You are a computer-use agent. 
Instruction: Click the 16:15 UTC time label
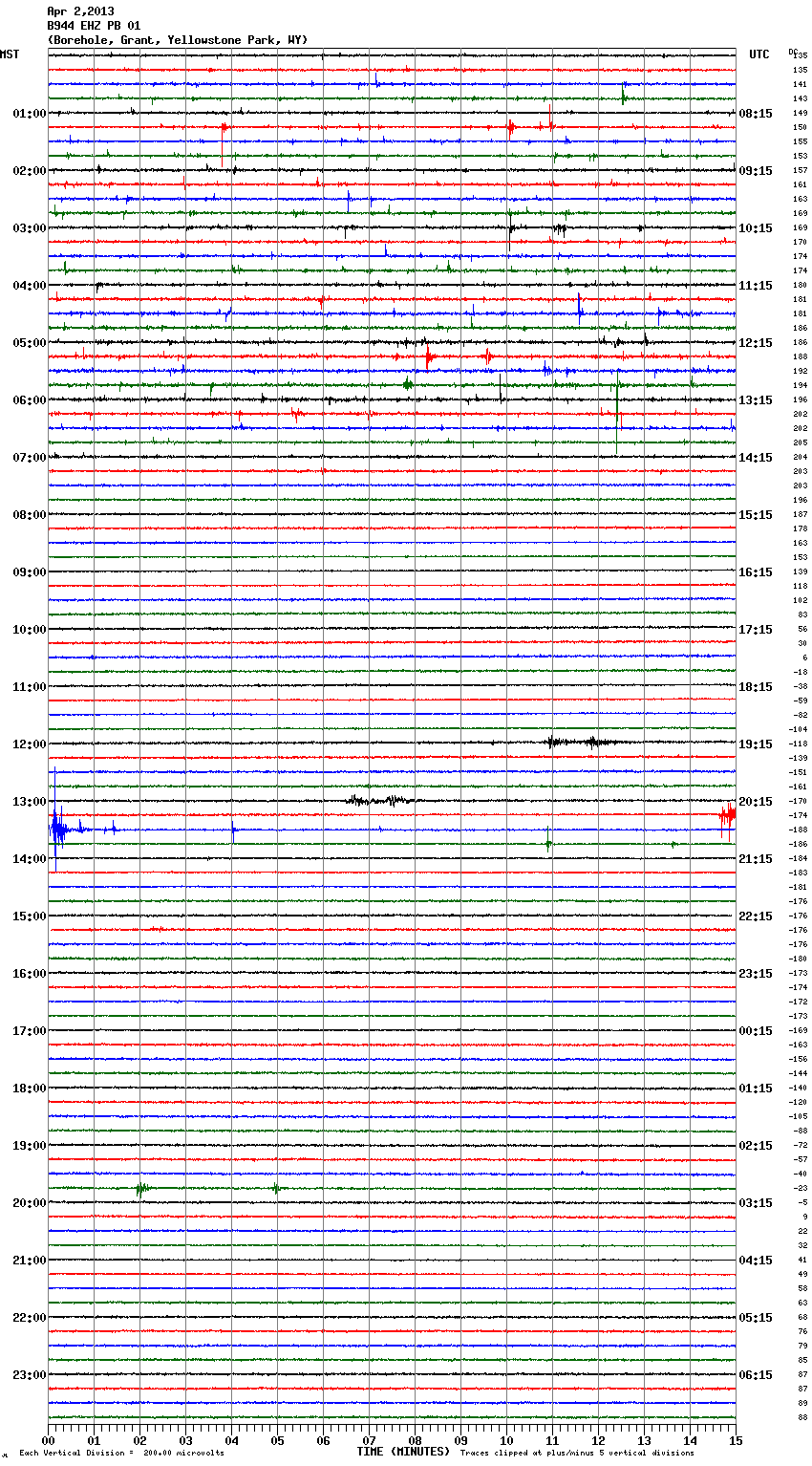coord(756,572)
